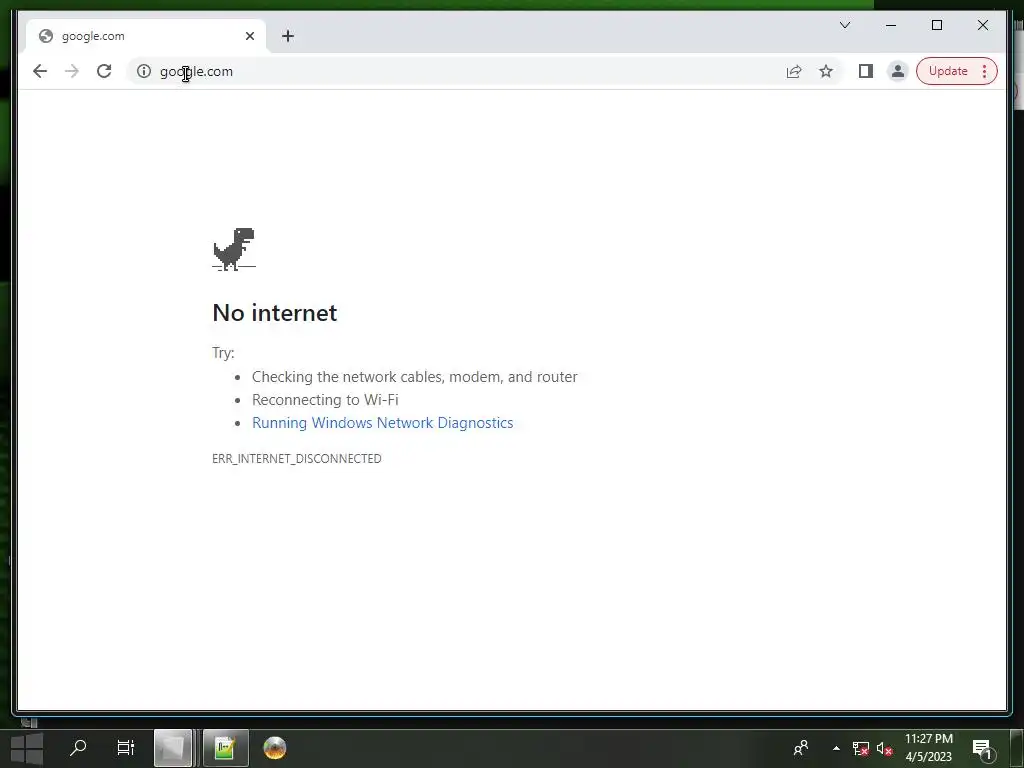The image size is (1024, 768).
Task: Open the gray taskbar app window
Action: [173, 748]
